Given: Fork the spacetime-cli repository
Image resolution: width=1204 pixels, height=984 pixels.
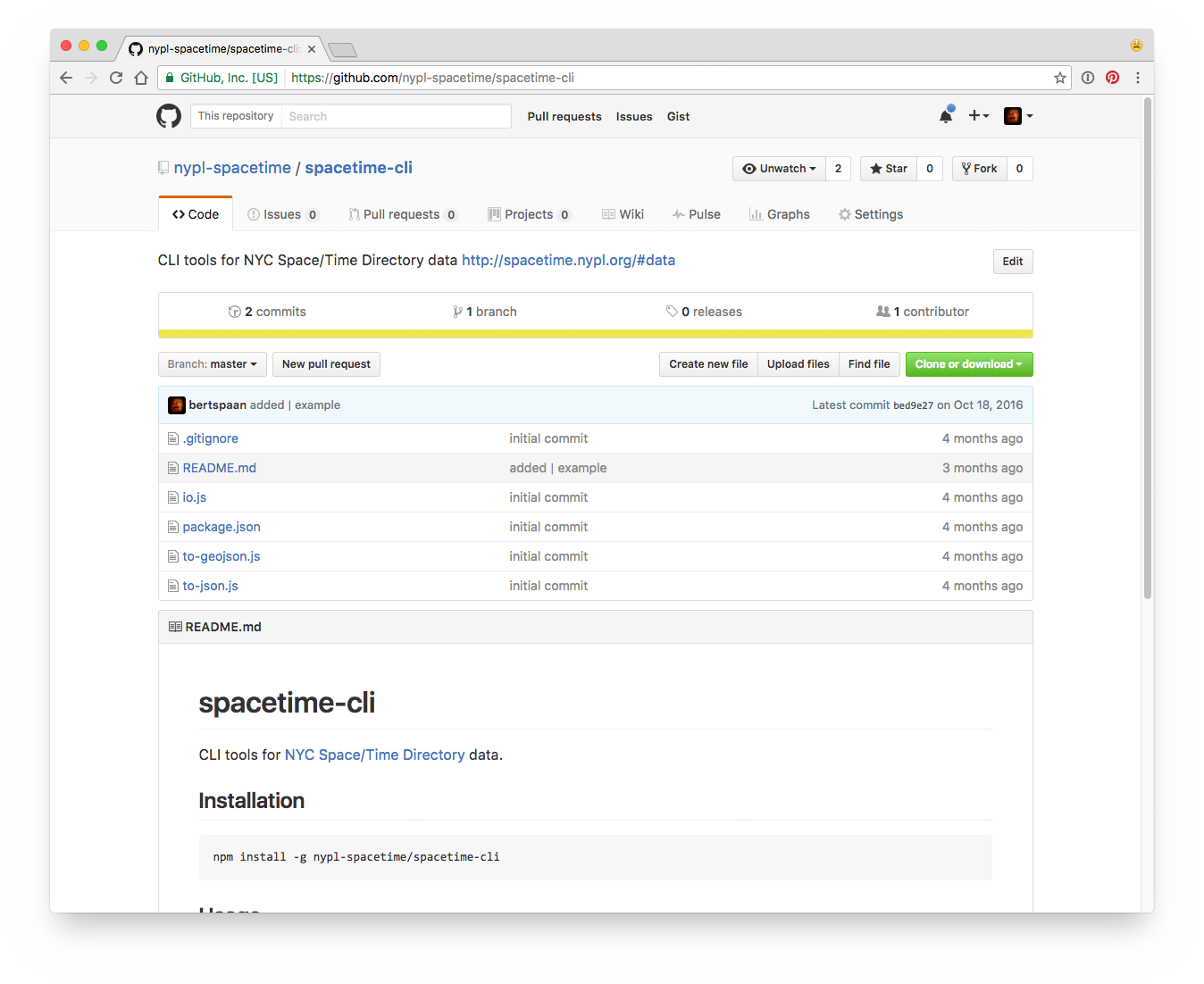Looking at the screenshot, I should coord(980,169).
